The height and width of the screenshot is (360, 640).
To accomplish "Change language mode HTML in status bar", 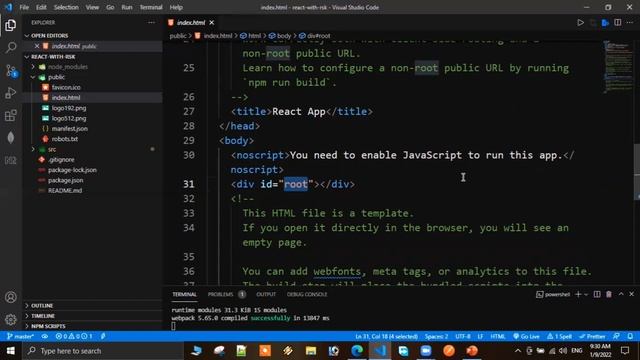I will click(x=498, y=336).
